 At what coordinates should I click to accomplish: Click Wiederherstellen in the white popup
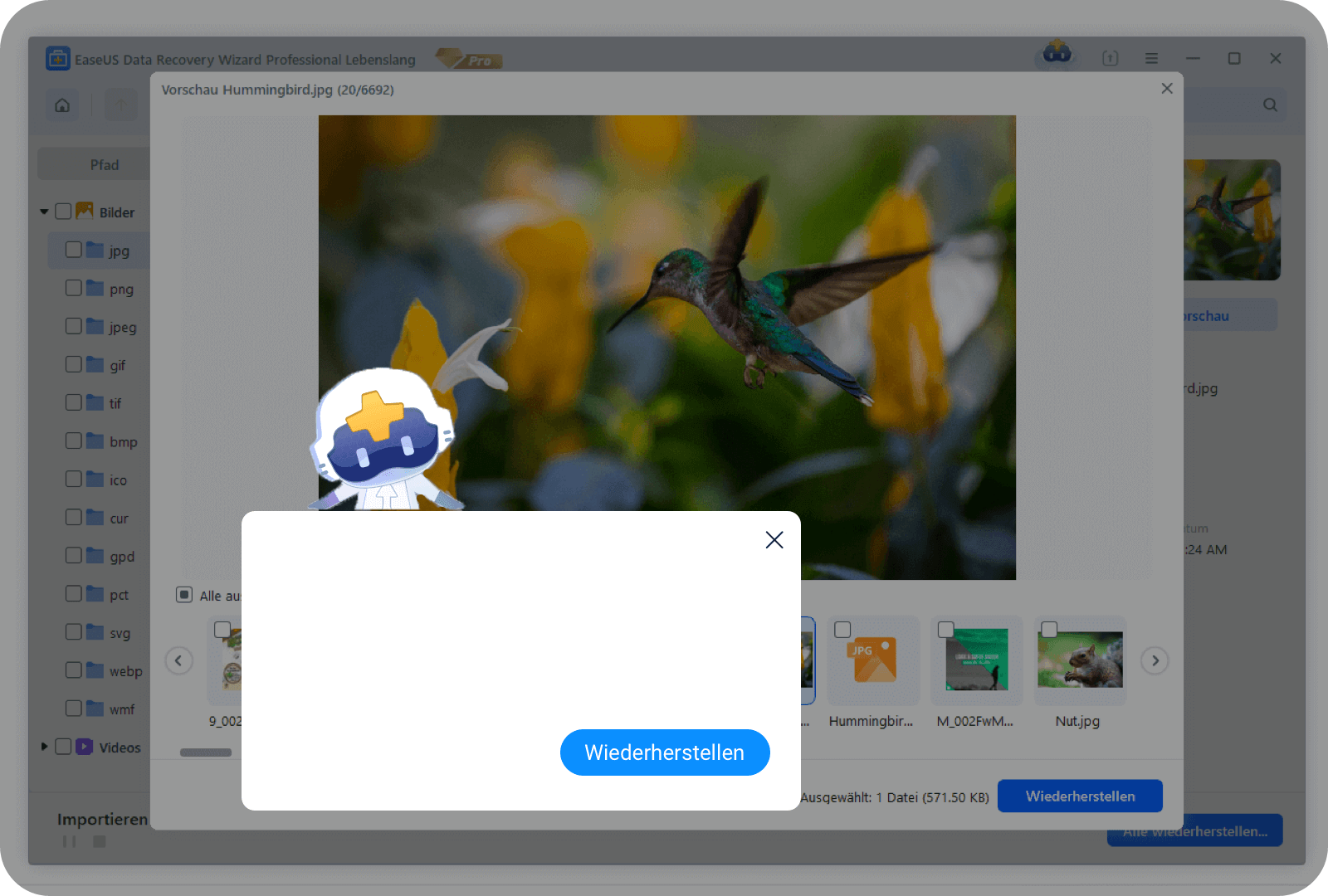coord(664,752)
